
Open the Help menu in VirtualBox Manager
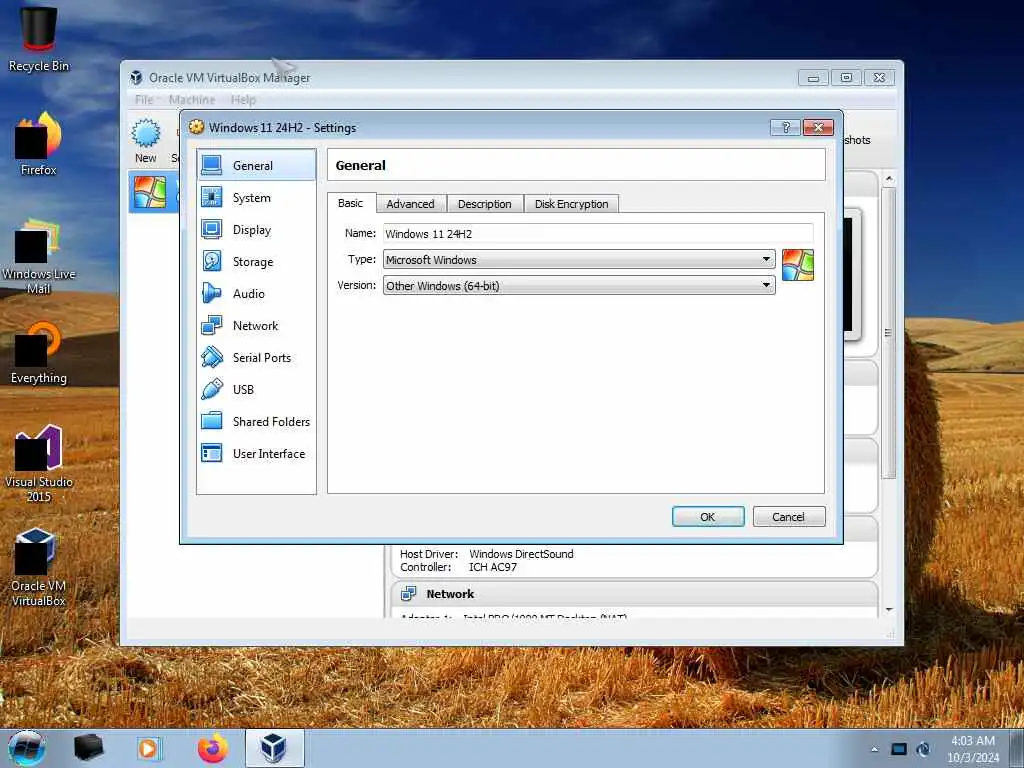pyautogui.click(x=243, y=99)
